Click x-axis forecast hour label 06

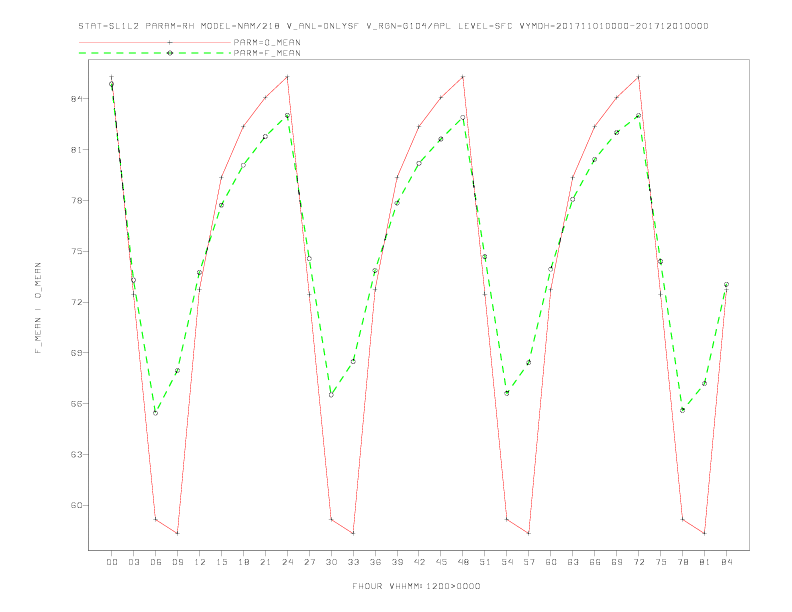[x=156, y=562]
